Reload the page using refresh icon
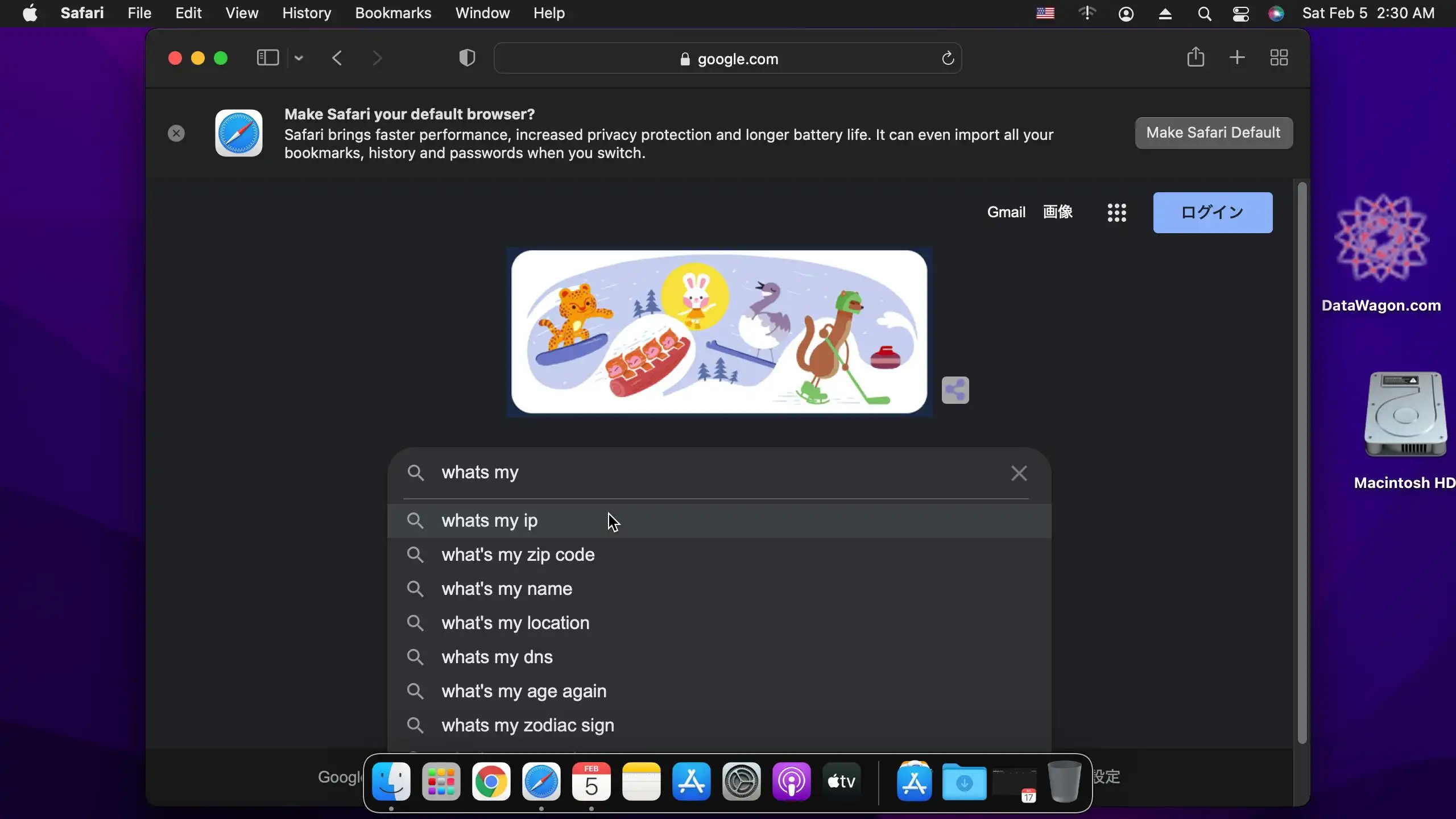The height and width of the screenshot is (819, 1456). click(x=948, y=58)
